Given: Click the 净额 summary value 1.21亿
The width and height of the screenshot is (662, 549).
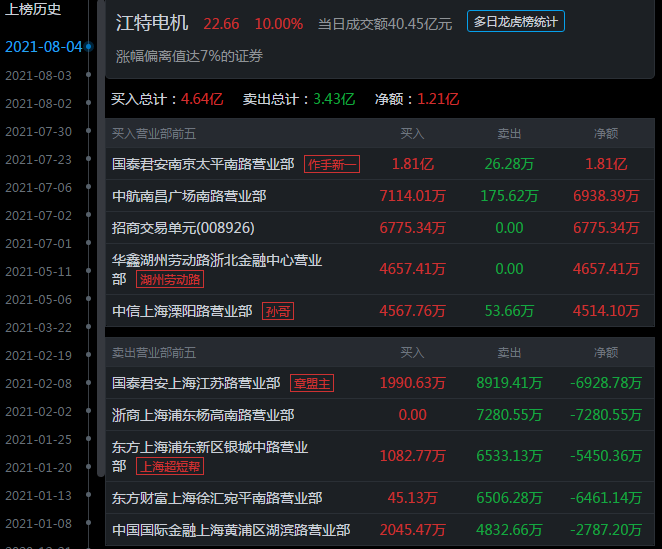Looking at the screenshot, I should coord(438,99).
